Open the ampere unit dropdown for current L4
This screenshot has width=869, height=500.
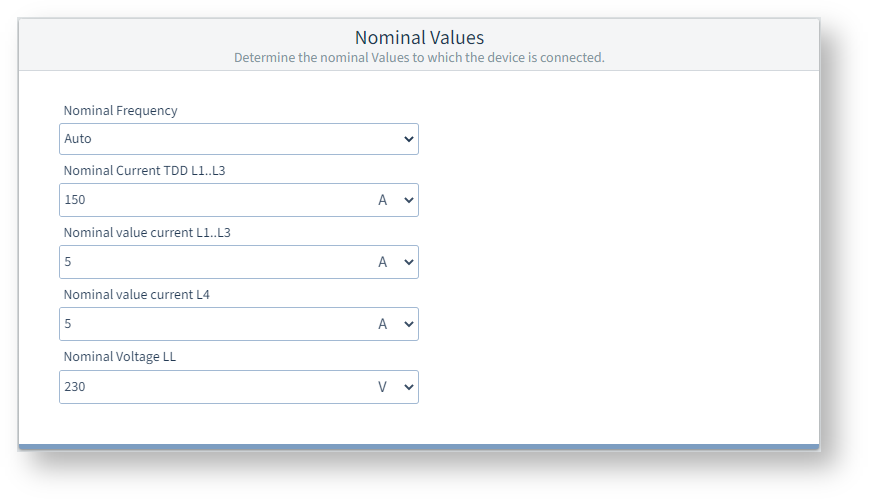(394, 324)
